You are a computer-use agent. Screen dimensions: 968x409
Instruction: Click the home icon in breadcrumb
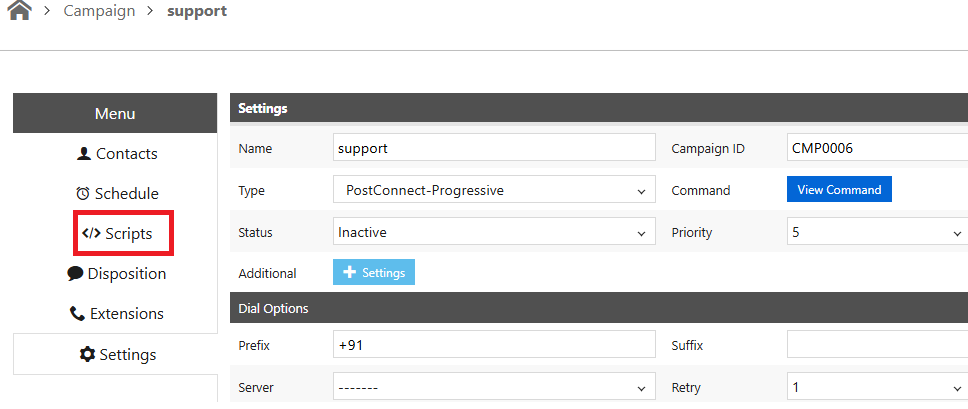click(x=20, y=10)
